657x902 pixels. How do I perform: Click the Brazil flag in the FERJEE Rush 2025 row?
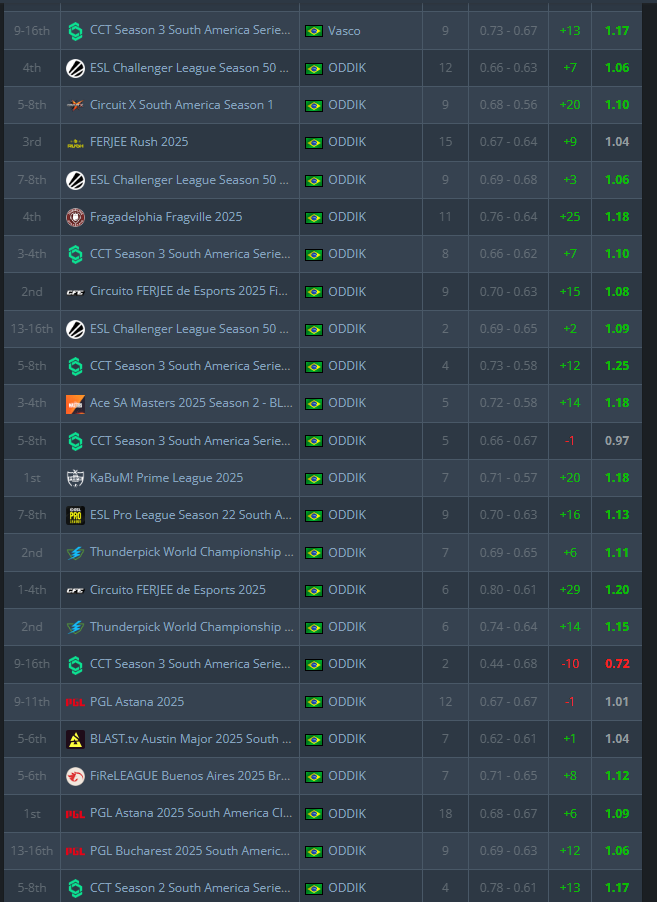(314, 143)
